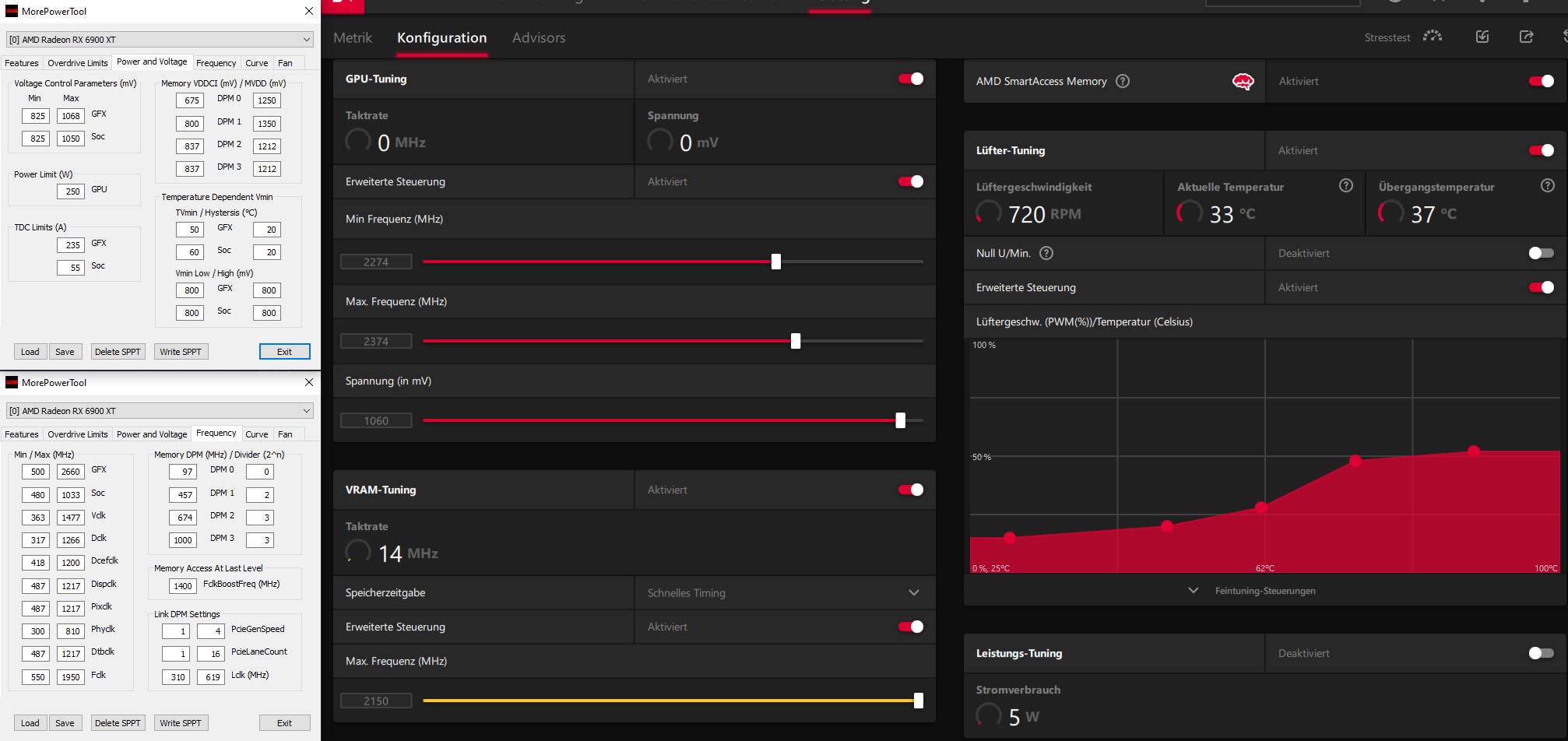Click the GPU Max. Frequenz slider handle
The width and height of the screenshot is (1568, 741).
point(796,341)
